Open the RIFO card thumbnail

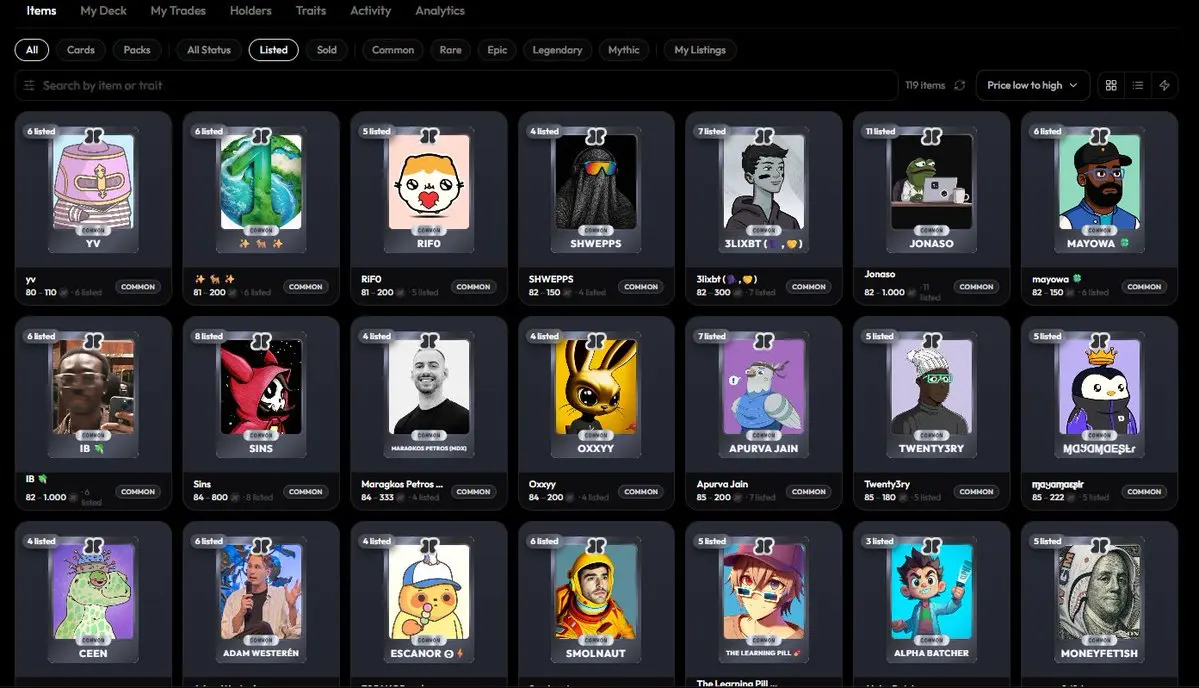pyautogui.click(x=429, y=190)
